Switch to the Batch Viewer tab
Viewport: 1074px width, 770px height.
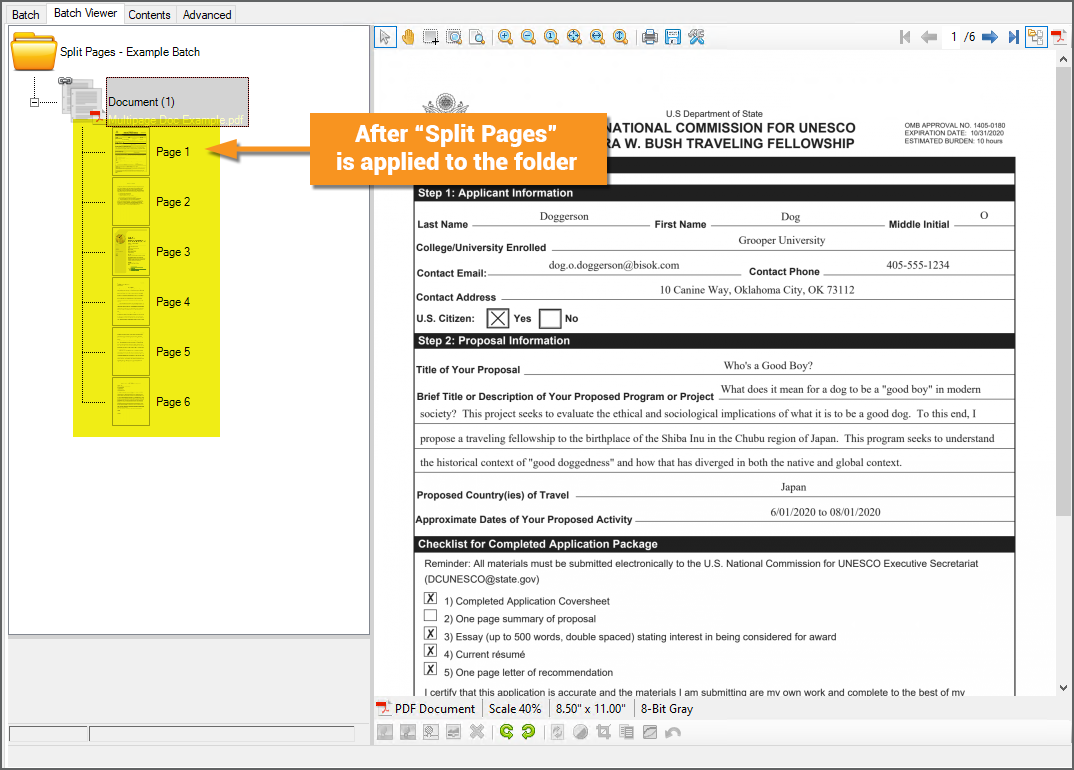85,13
